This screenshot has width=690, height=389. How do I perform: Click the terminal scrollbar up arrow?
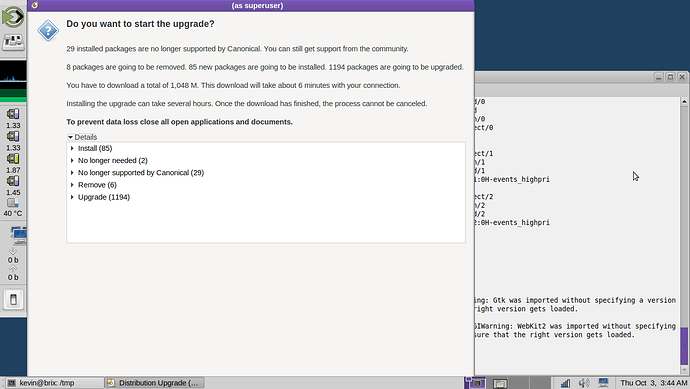[x=684, y=102]
